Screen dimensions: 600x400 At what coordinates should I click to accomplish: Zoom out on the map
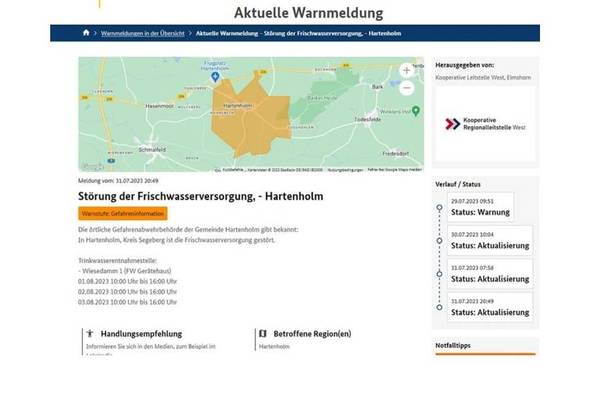pos(406,88)
